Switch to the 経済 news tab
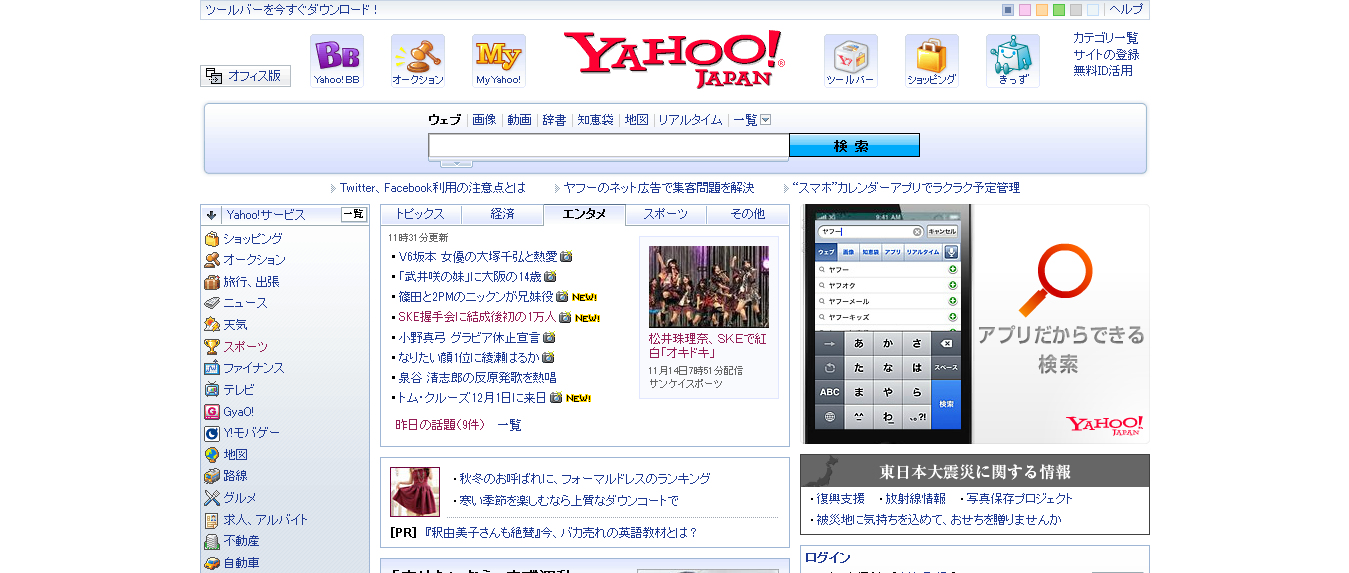This screenshot has width=1349, height=573. [503, 214]
